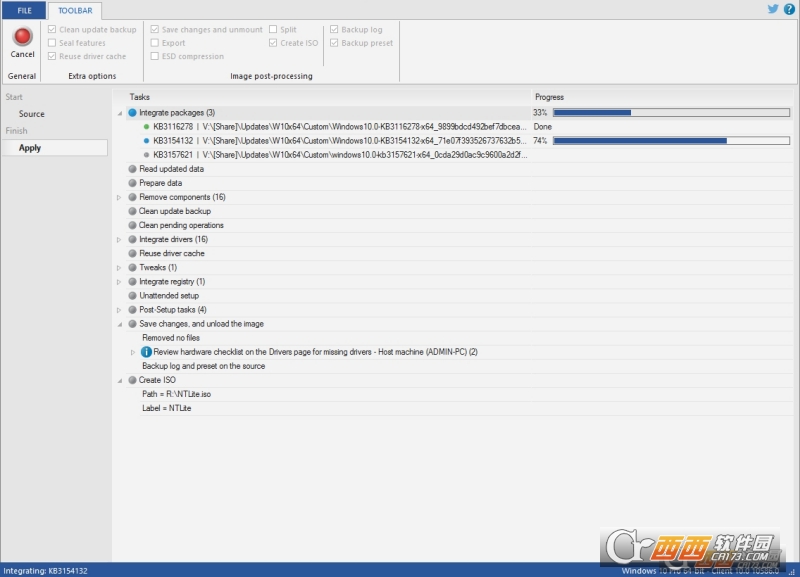This screenshot has height=577, width=800.
Task: Switch to the FILE tab
Action: point(24,10)
